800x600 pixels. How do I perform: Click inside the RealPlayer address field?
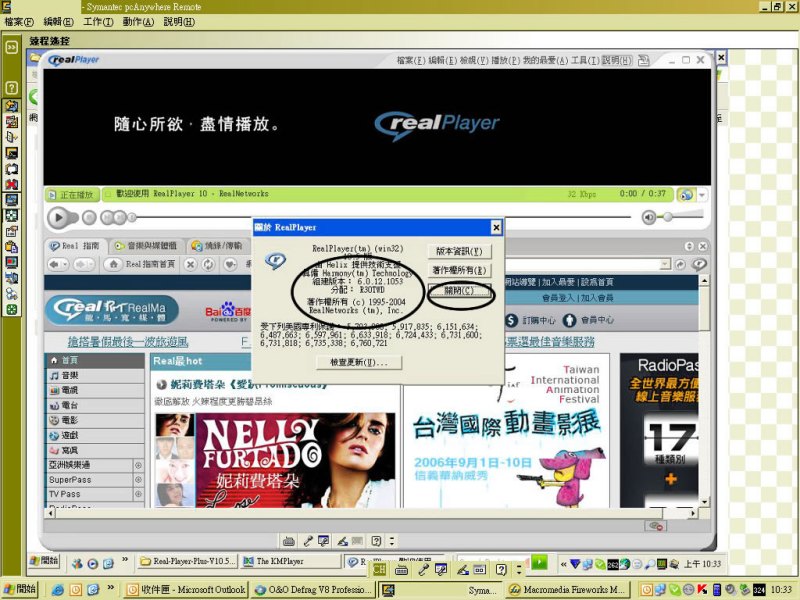click(583, 264)
